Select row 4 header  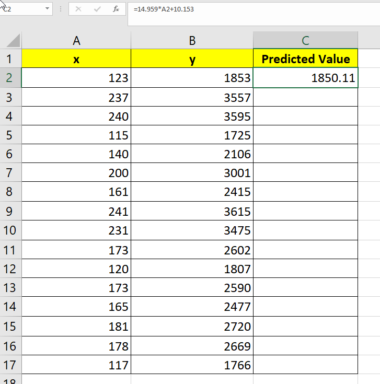(x=10, y=116)
